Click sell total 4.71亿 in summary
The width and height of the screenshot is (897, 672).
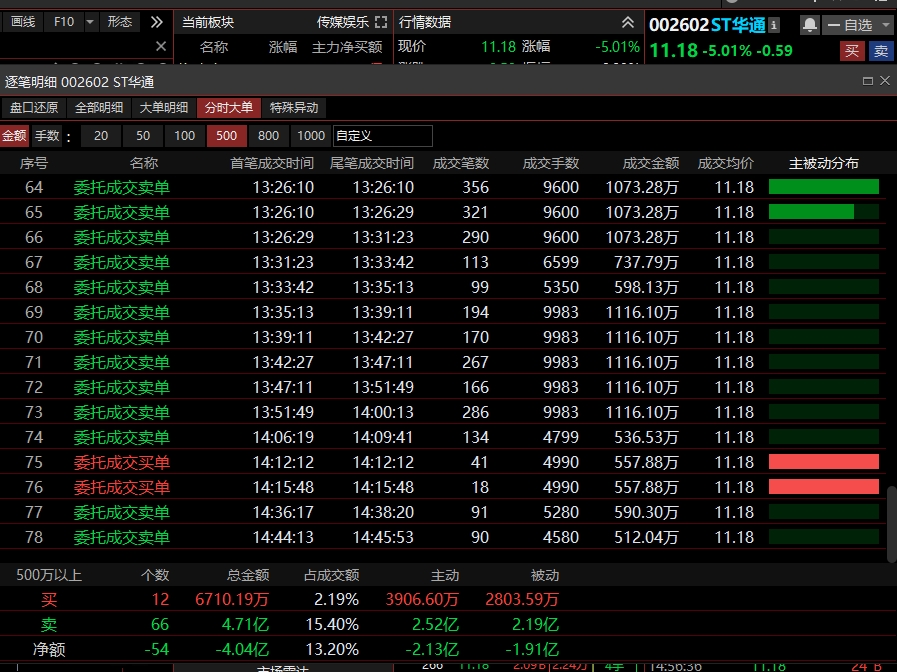click(245, 625)
